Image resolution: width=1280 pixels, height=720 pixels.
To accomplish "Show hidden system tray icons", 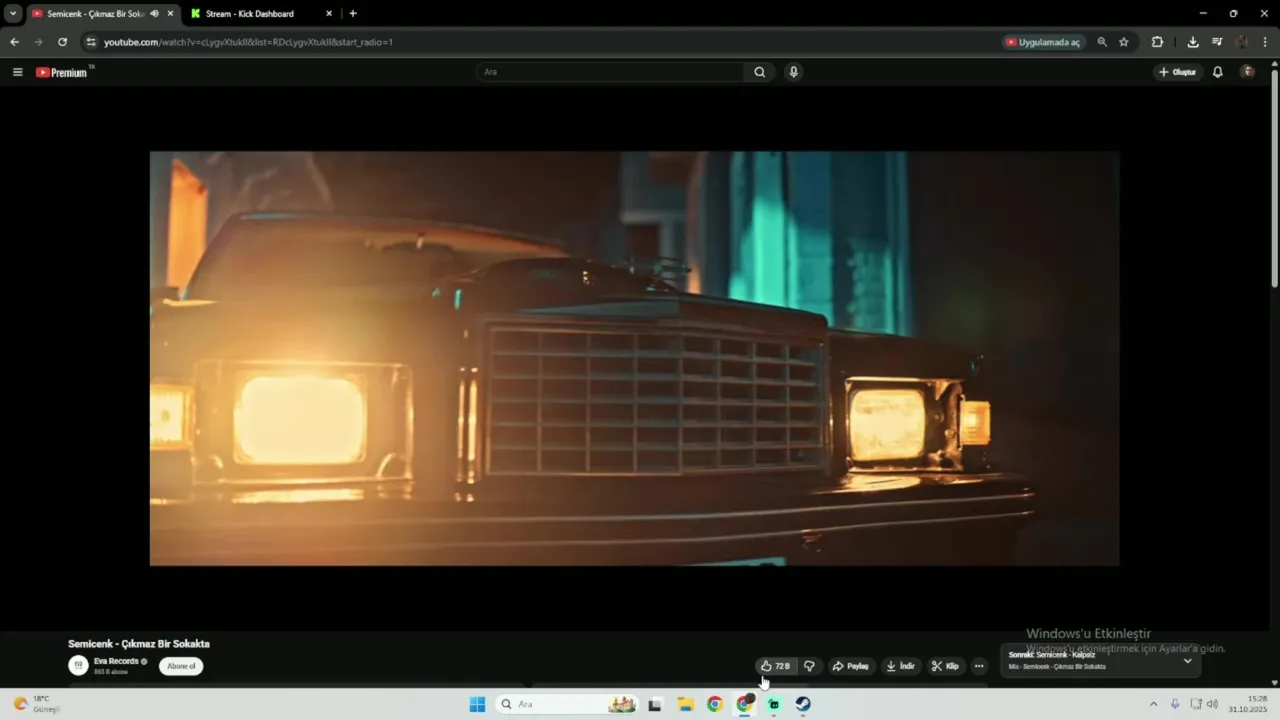I will coord(1153,704).
